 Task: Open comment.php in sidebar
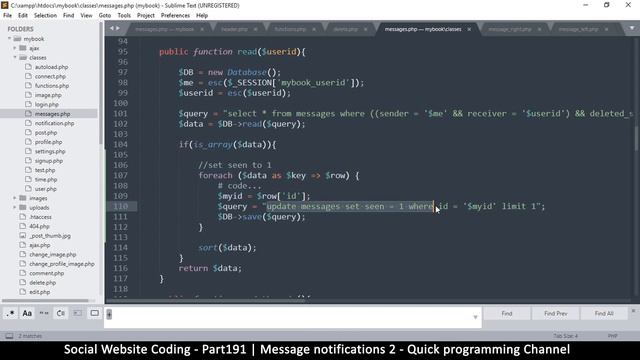(x=47, y=273)
